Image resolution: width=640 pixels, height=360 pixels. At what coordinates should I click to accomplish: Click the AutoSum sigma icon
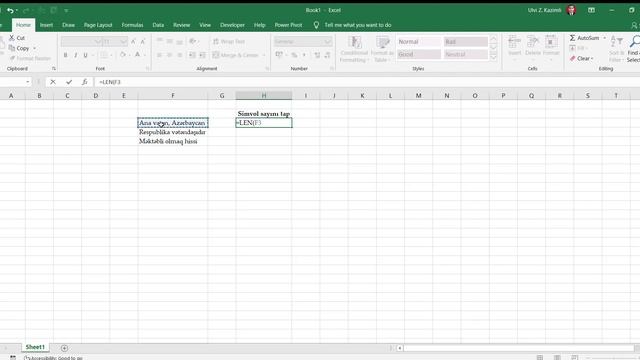tap(572, 38)
